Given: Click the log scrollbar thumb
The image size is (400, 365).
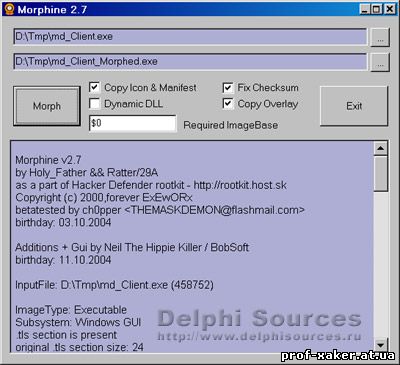Looking at the screenshot, I should (381, 174).
